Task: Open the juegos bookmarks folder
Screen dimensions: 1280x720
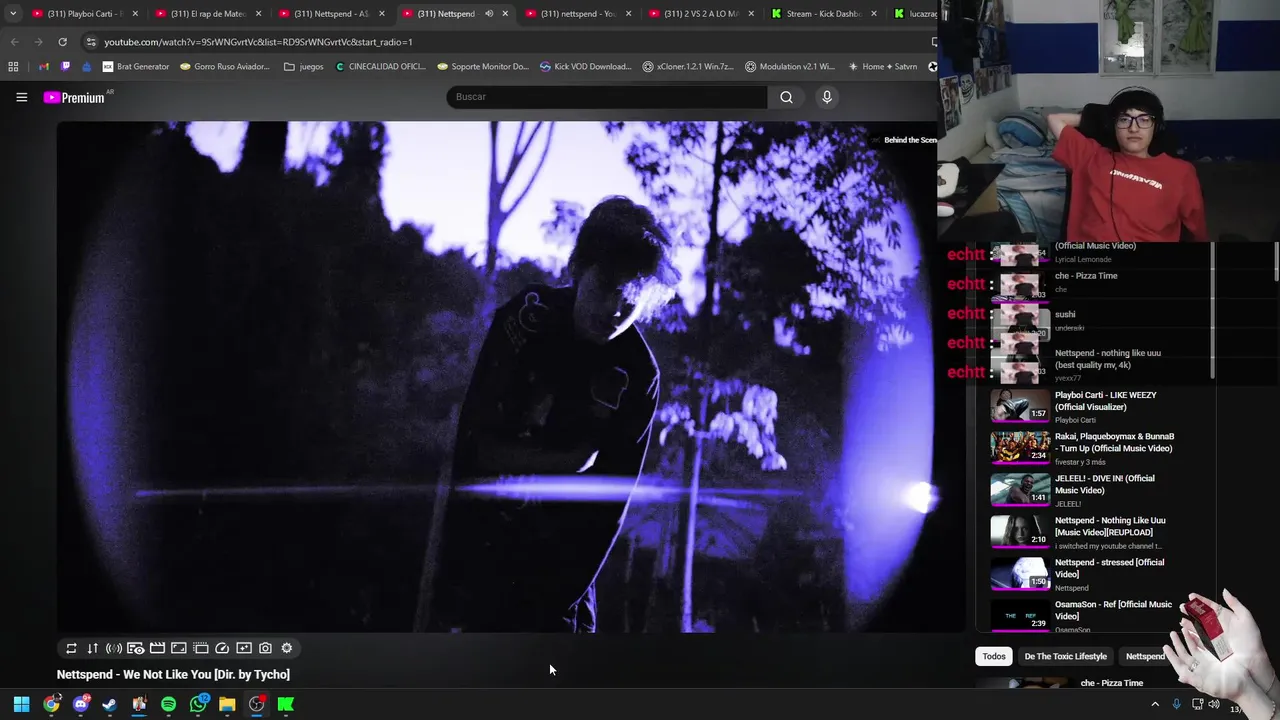Action: pyautogui.click(x=304, y=67)
